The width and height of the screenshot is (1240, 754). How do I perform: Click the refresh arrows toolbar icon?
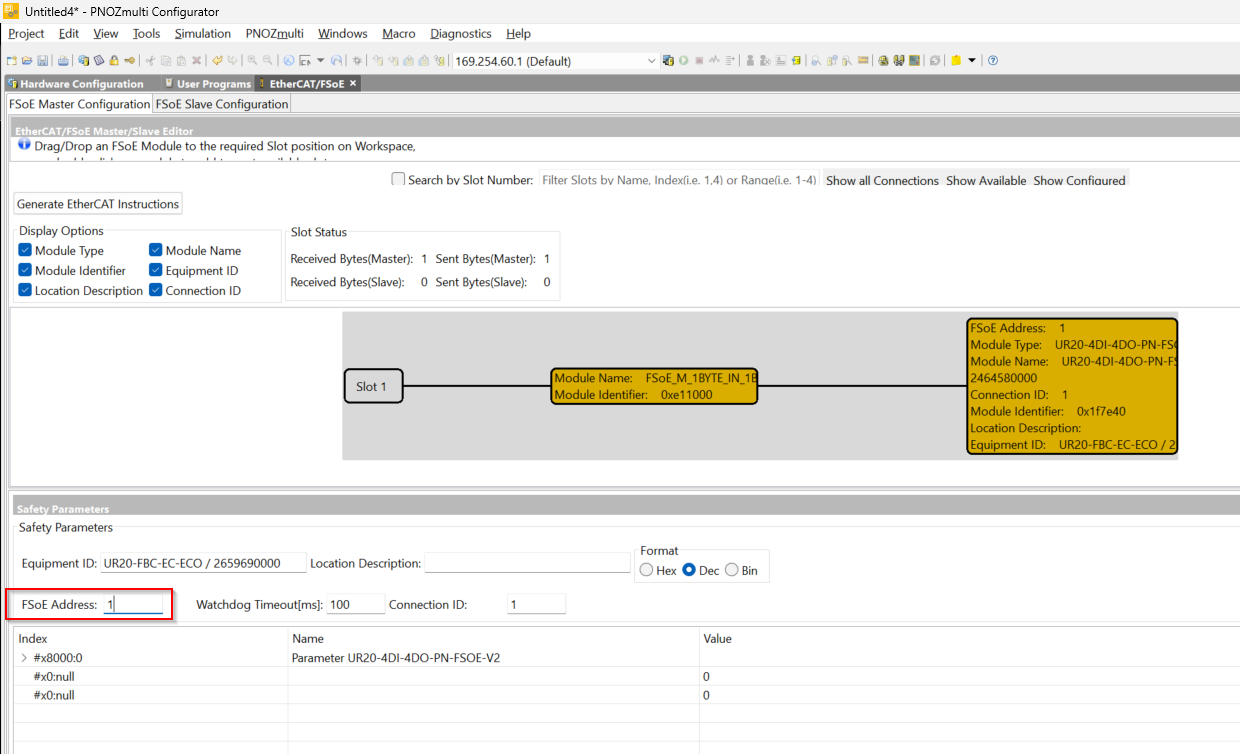pyautogui.click(x=935, y=60)
